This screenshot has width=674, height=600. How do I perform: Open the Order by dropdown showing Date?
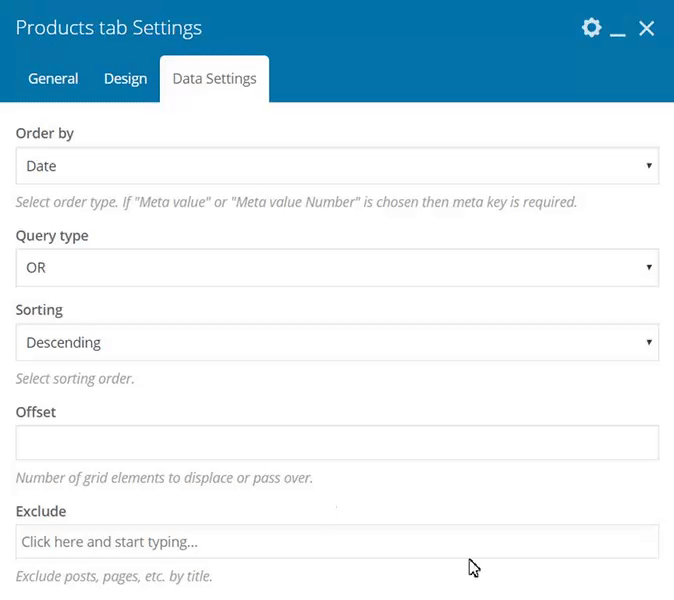[x=337, y=166]
